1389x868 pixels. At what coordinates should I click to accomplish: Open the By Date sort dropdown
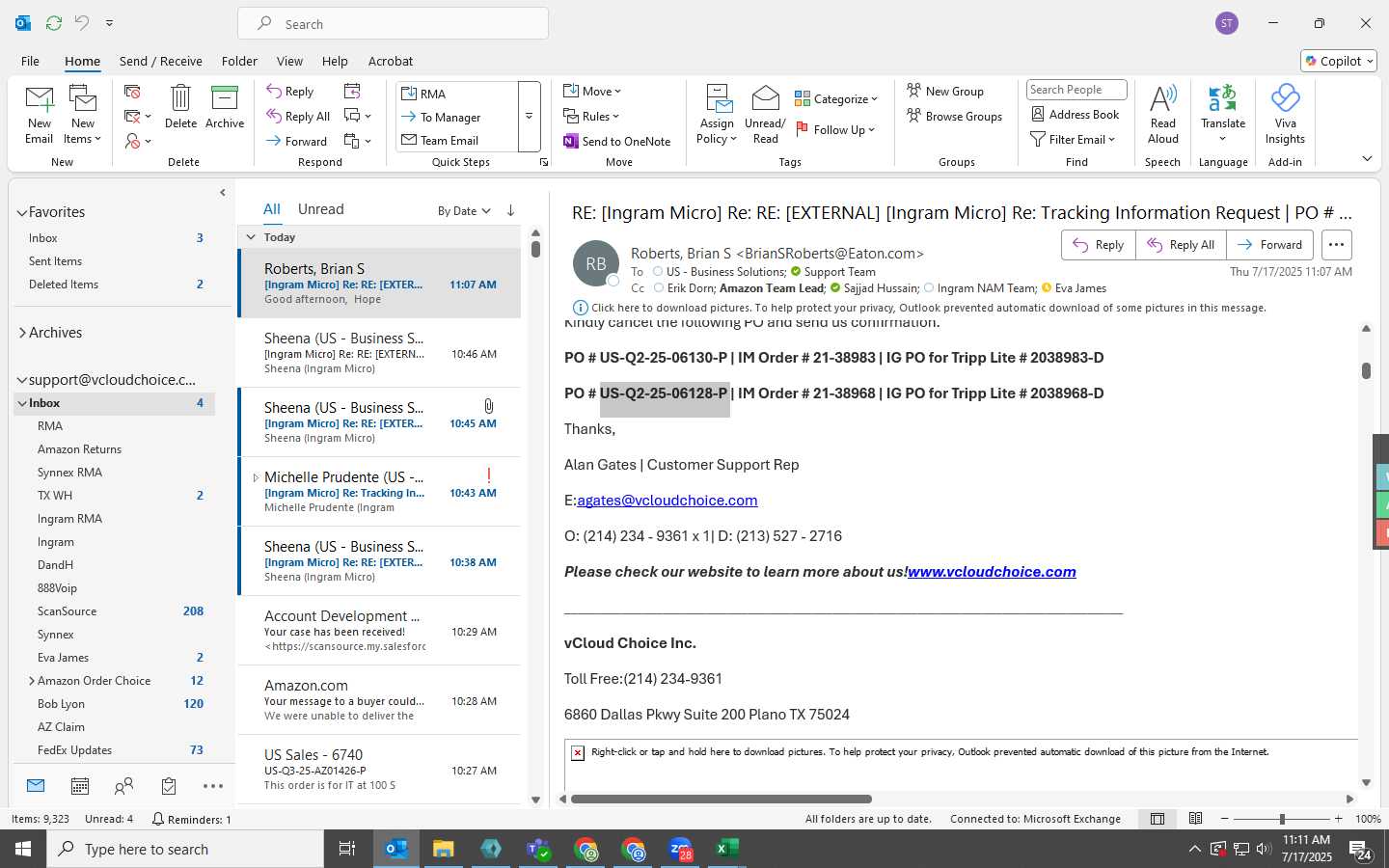(464, 210)
